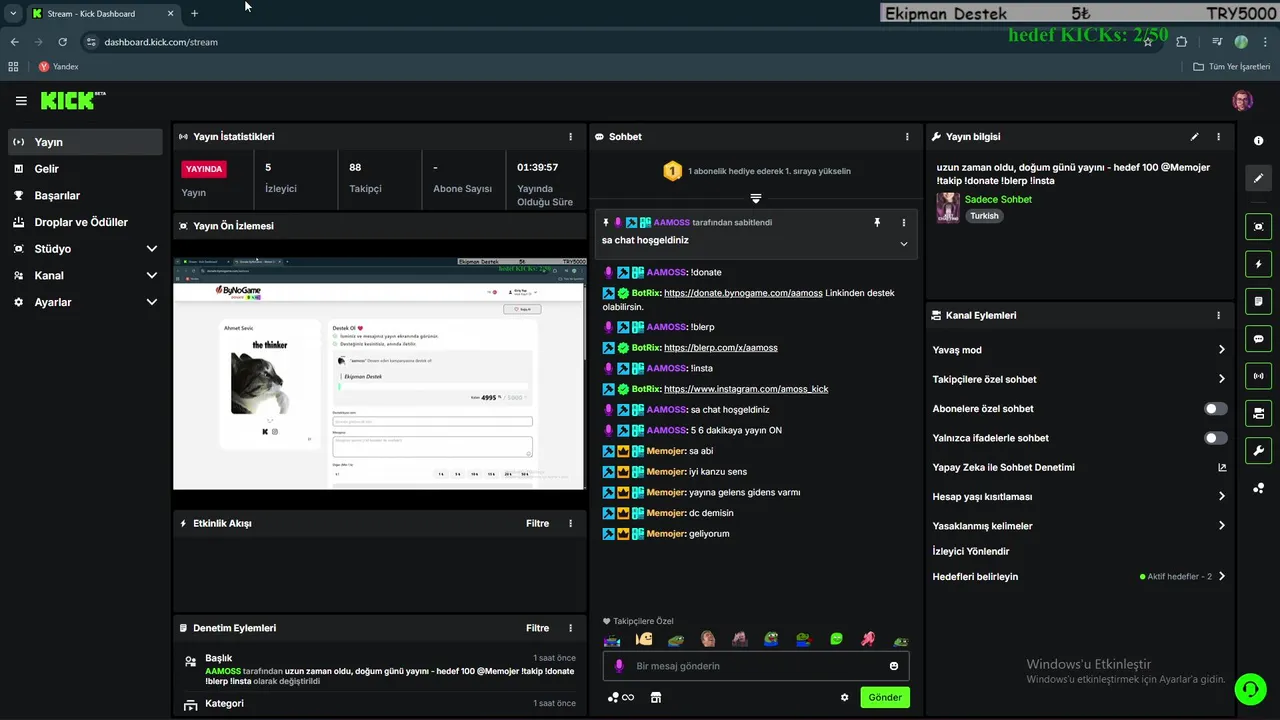
Task: Open the chat bubble widget icon in sidebar
Action: tap(1258, 339)
